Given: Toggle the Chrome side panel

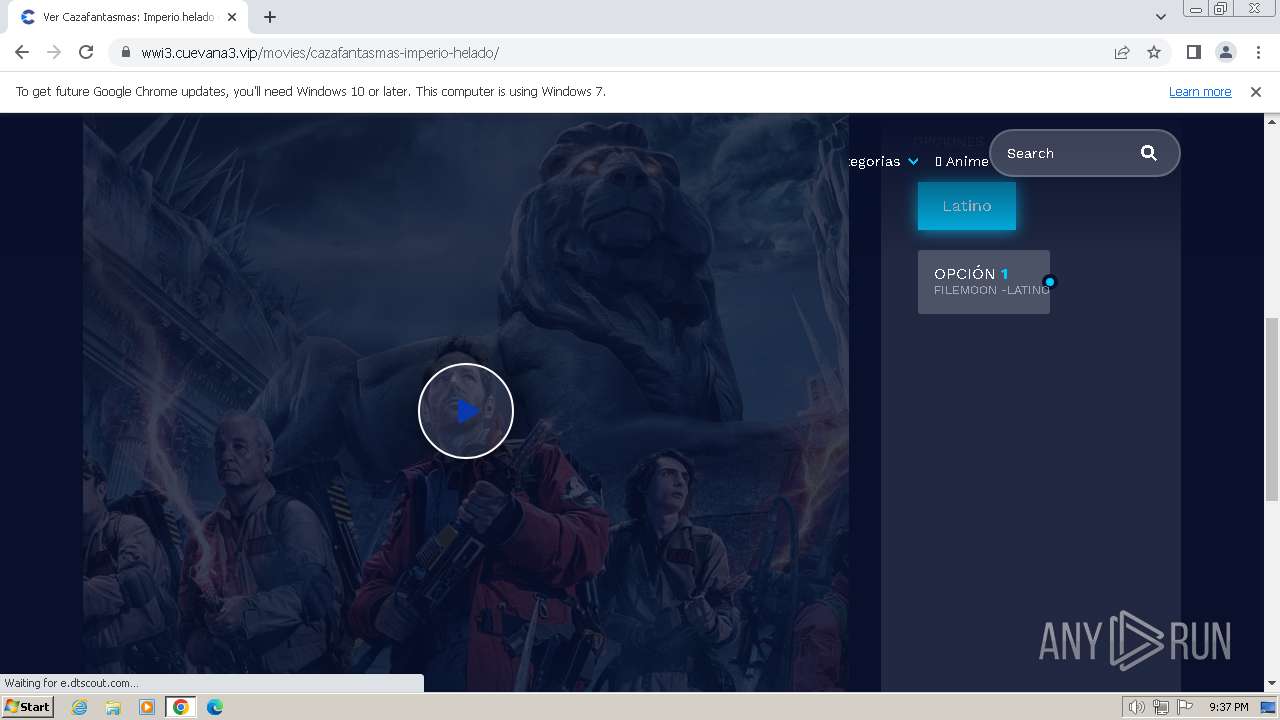Looking at the screenshot, I should point(1193,52).
